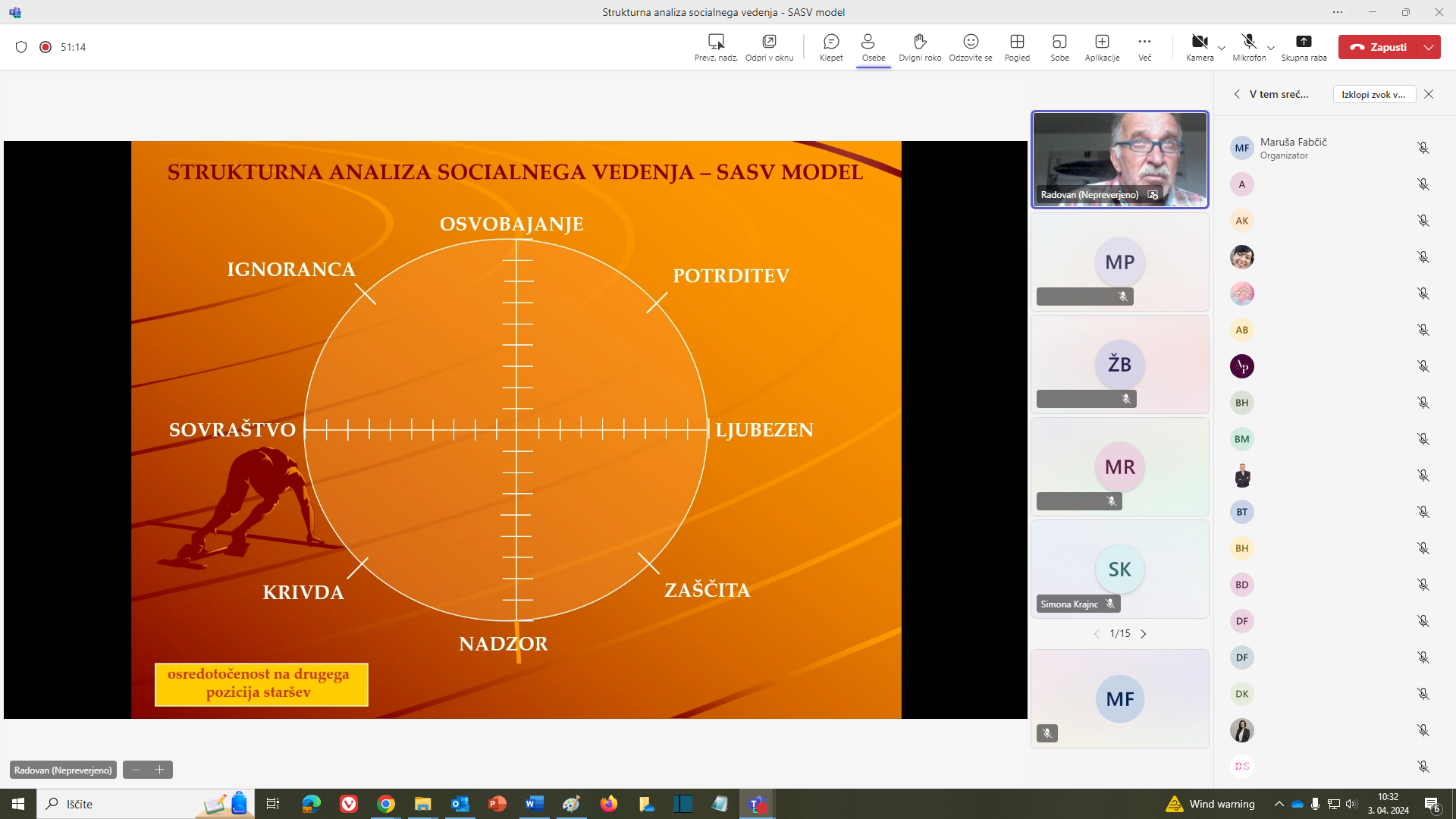Screen dimensions: 1456x819
Task: Open Wind warning weather notification
Action: [x=1210, y=804]
